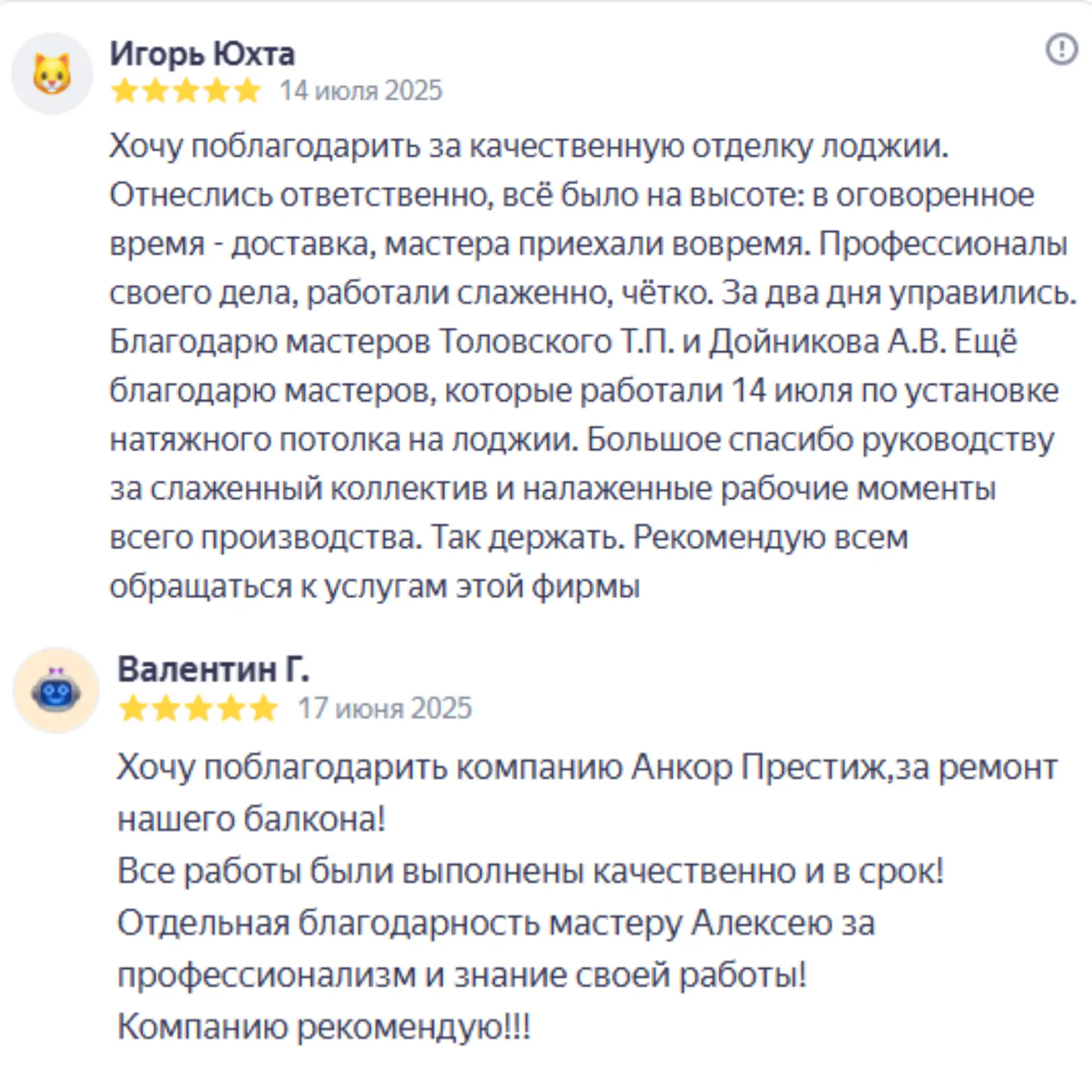Viewport: 1092px width, 1092px height.
Task: Click Валентин Г.'s robot avatar
Action: (56, 690)
